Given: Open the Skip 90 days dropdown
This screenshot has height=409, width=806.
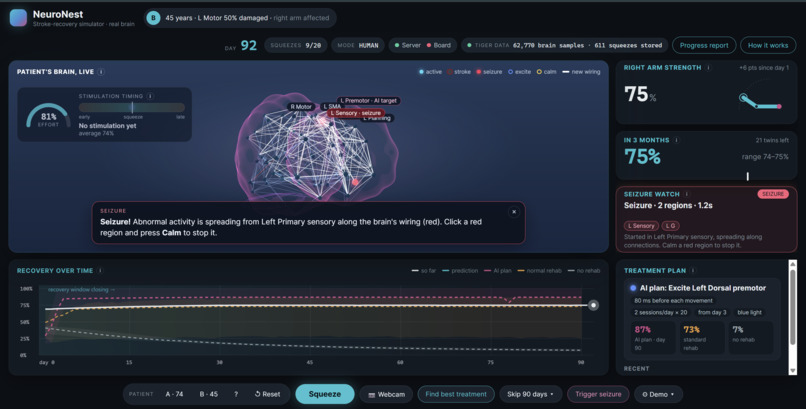Looking at the screenshot, I should pos(530,394).
